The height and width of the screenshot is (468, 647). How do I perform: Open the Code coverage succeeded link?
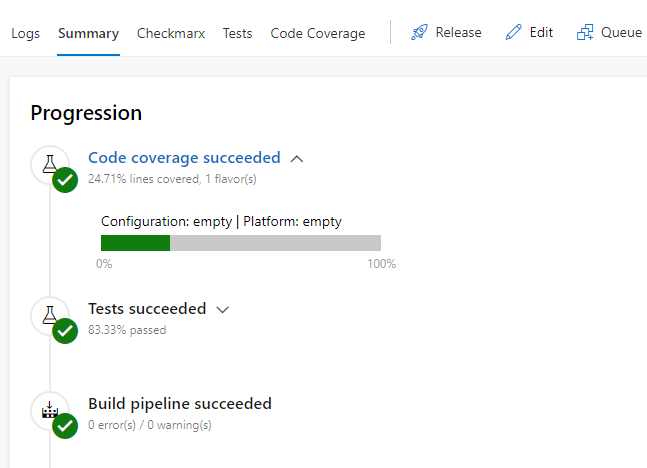click(x=184, y=158)
